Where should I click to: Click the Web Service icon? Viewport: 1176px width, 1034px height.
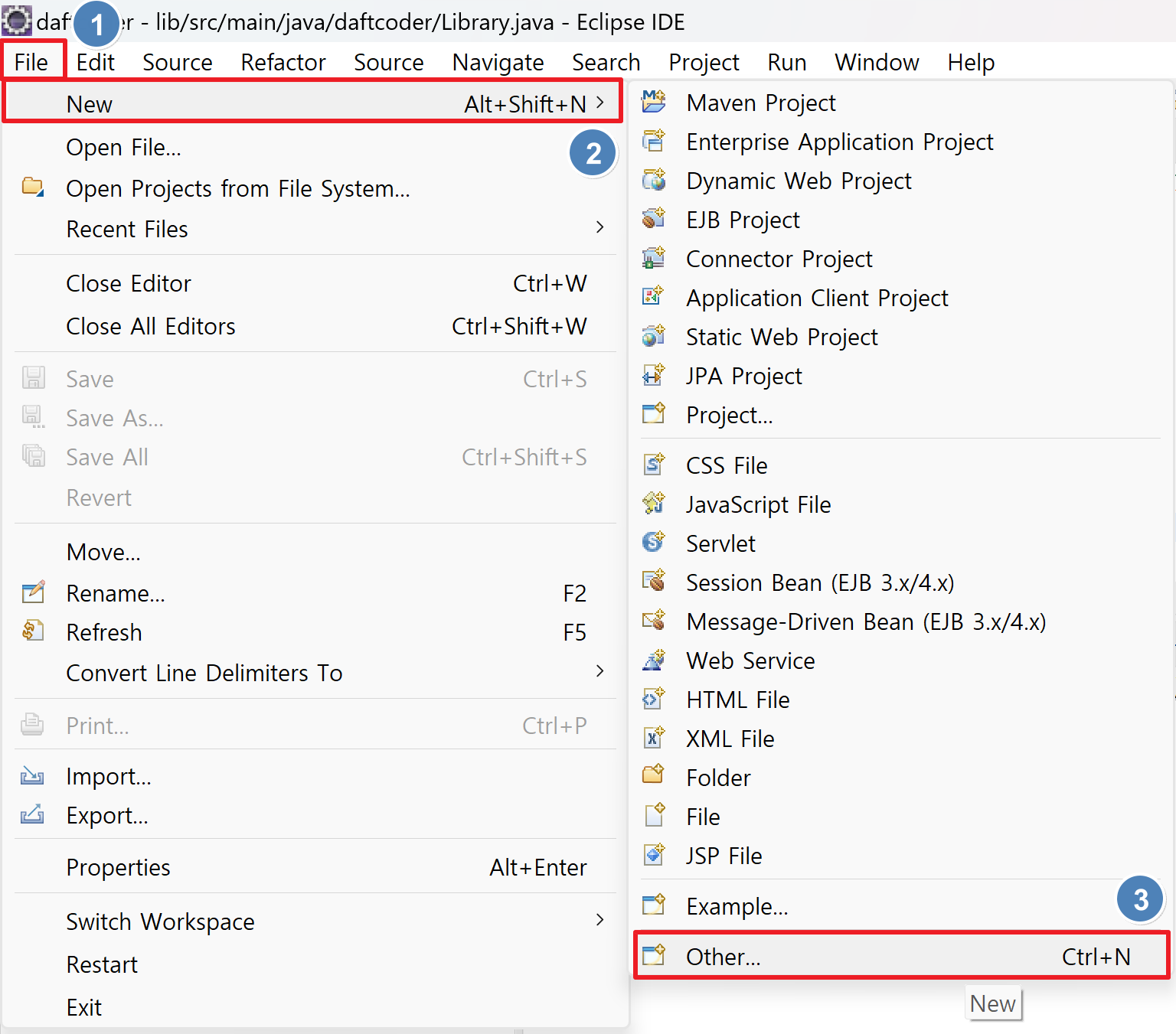tap(654, 660)
